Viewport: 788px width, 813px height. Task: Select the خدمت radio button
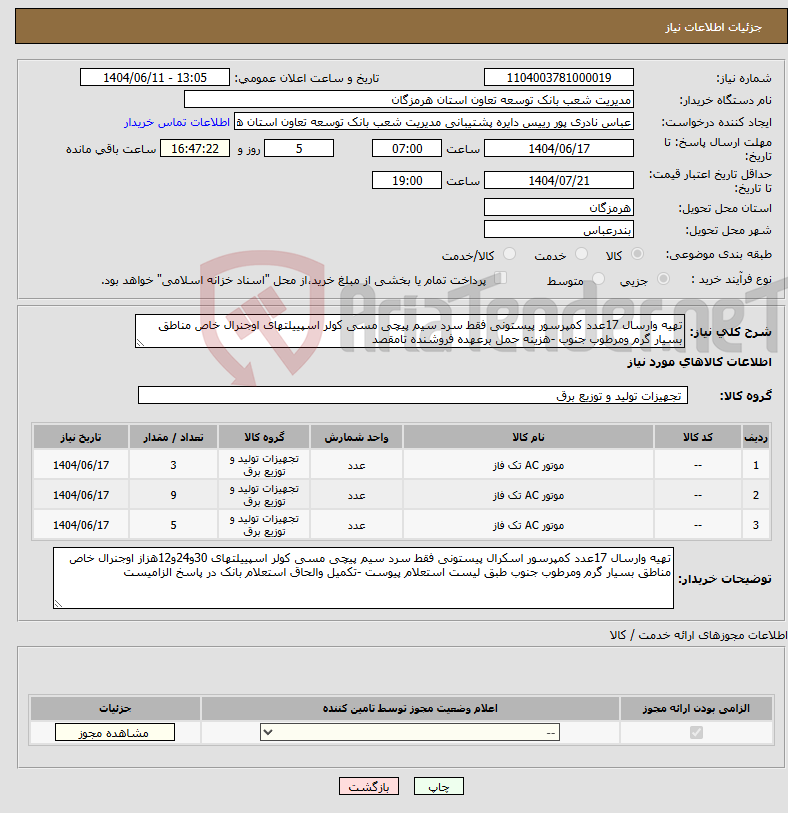pos(582,254)
